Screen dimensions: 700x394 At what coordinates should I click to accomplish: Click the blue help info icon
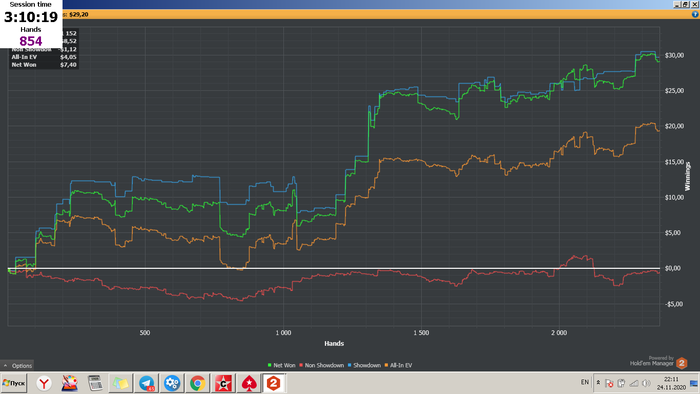click(x=695, y=14)
